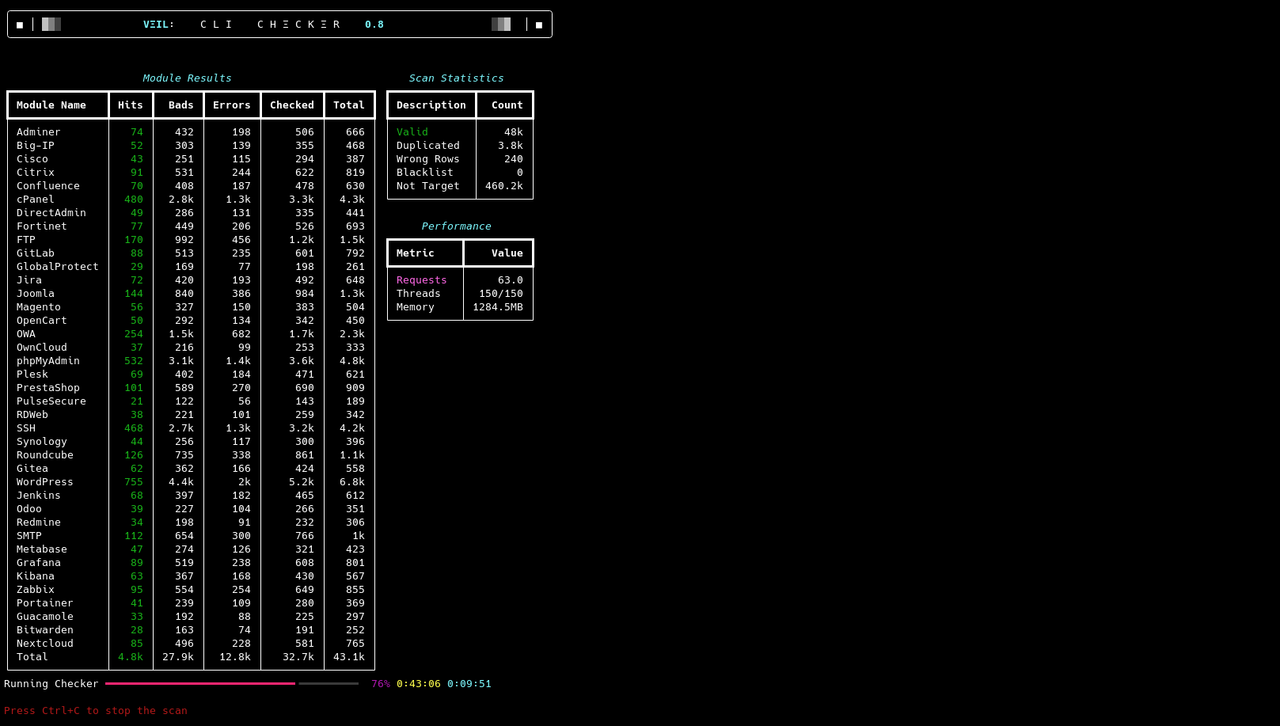This screenshot has height=726, width=1280.
Task: Select the Bads column header
Action: [181, 105]
